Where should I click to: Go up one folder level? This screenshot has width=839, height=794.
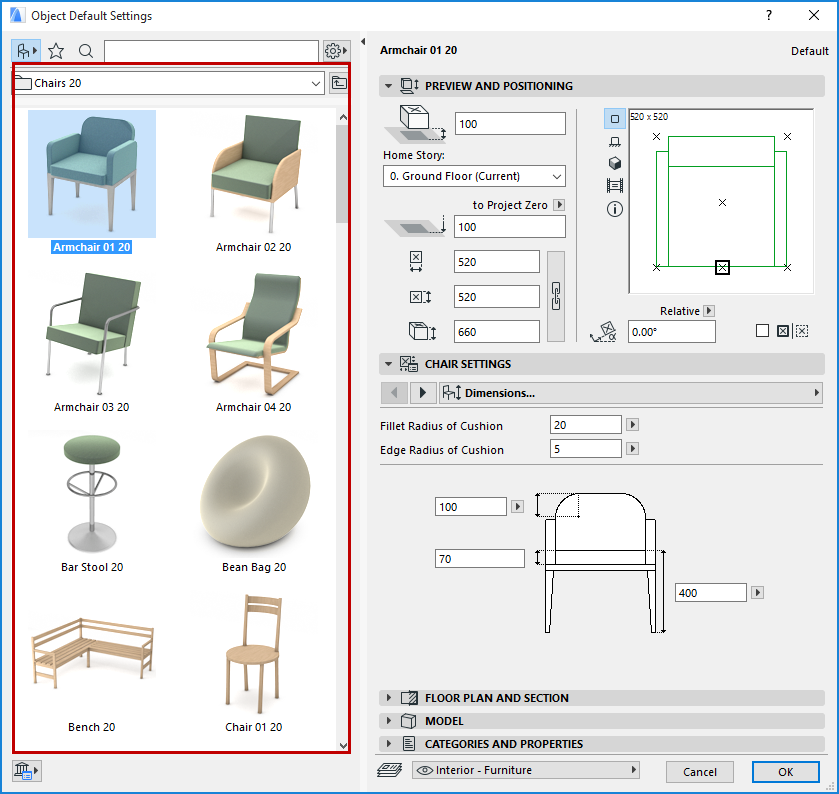coord(340,83)
